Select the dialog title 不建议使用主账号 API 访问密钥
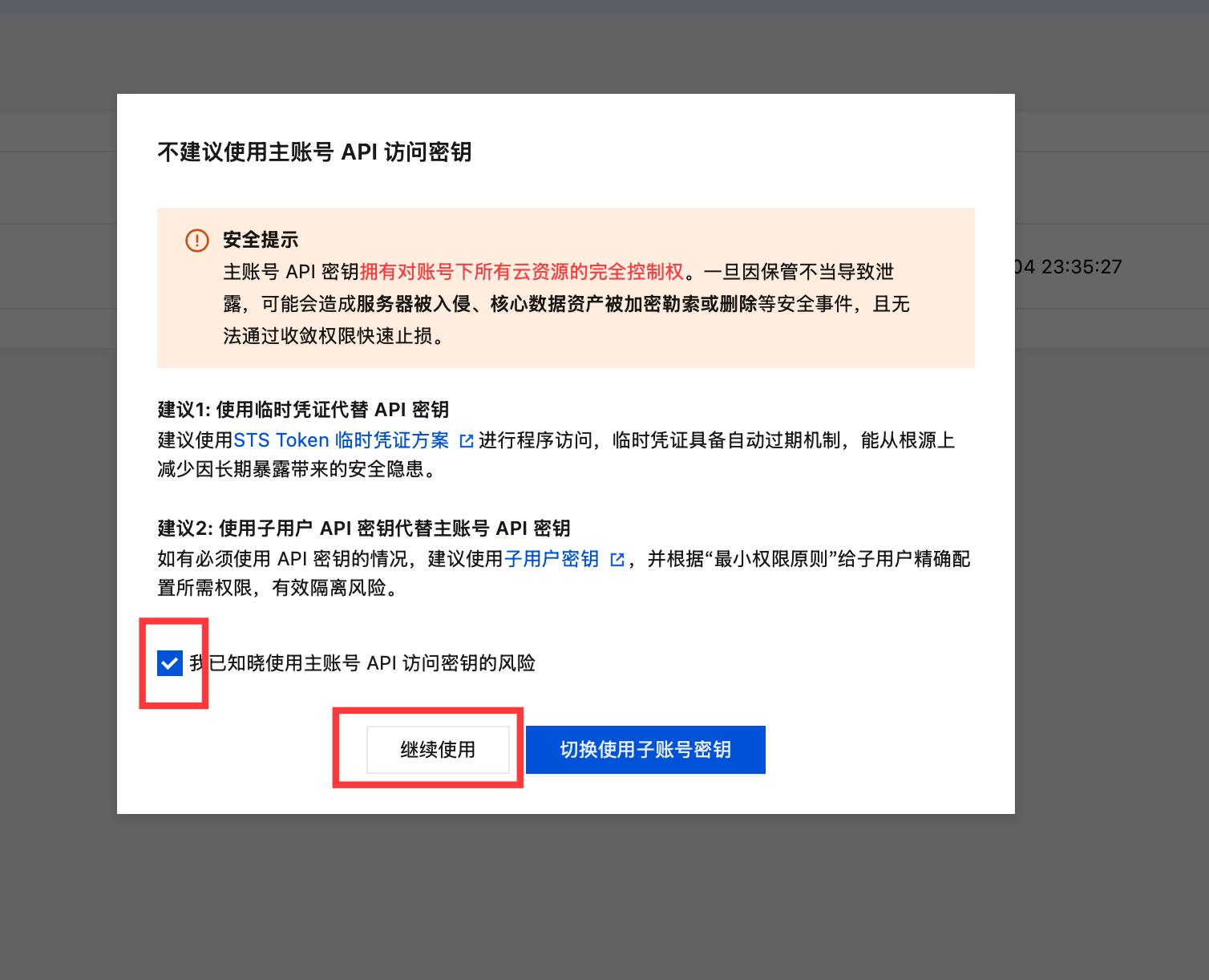 [x=315, y=152]
